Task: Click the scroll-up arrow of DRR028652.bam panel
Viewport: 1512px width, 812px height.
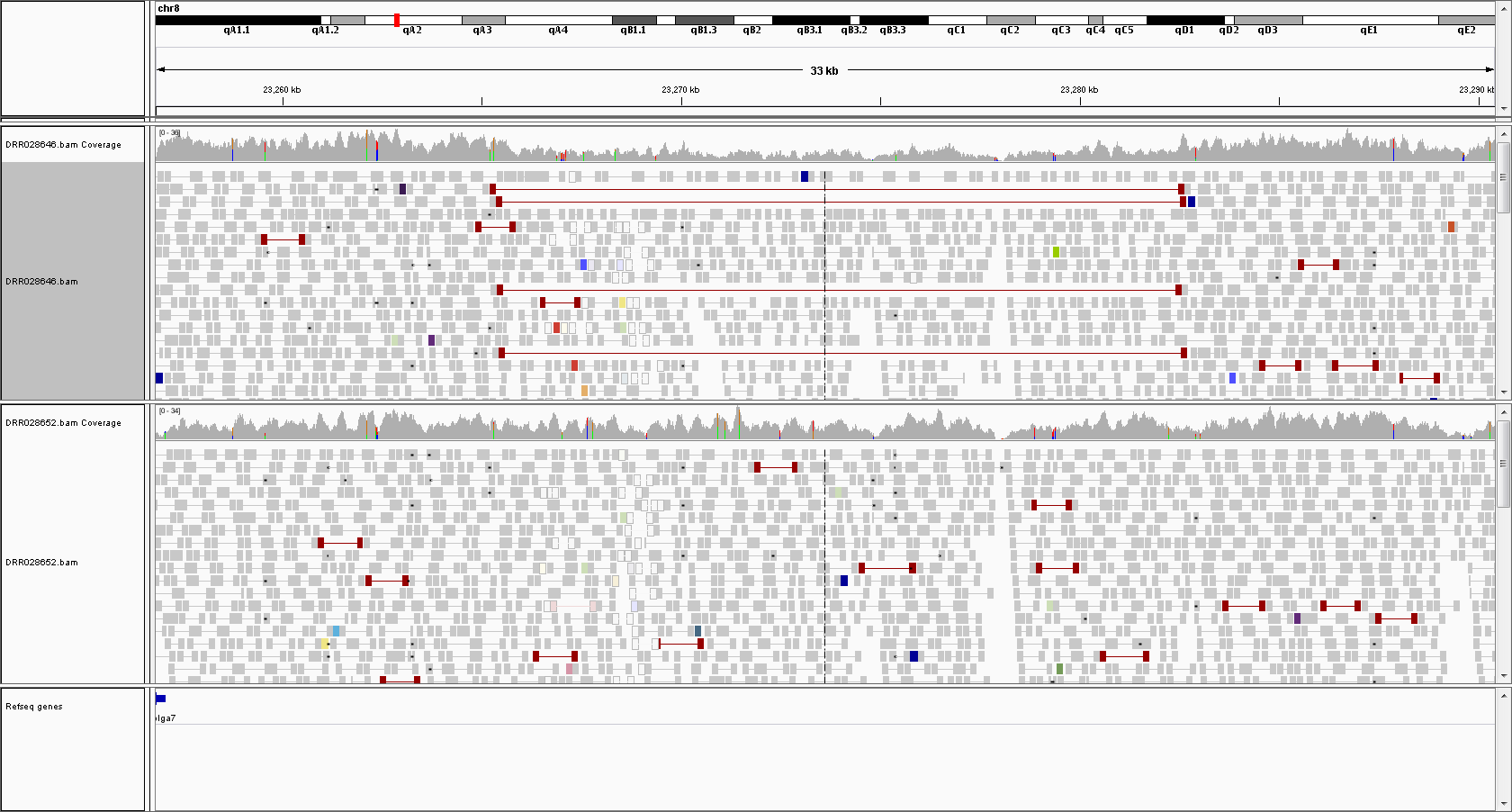Action: (1503, 412)
